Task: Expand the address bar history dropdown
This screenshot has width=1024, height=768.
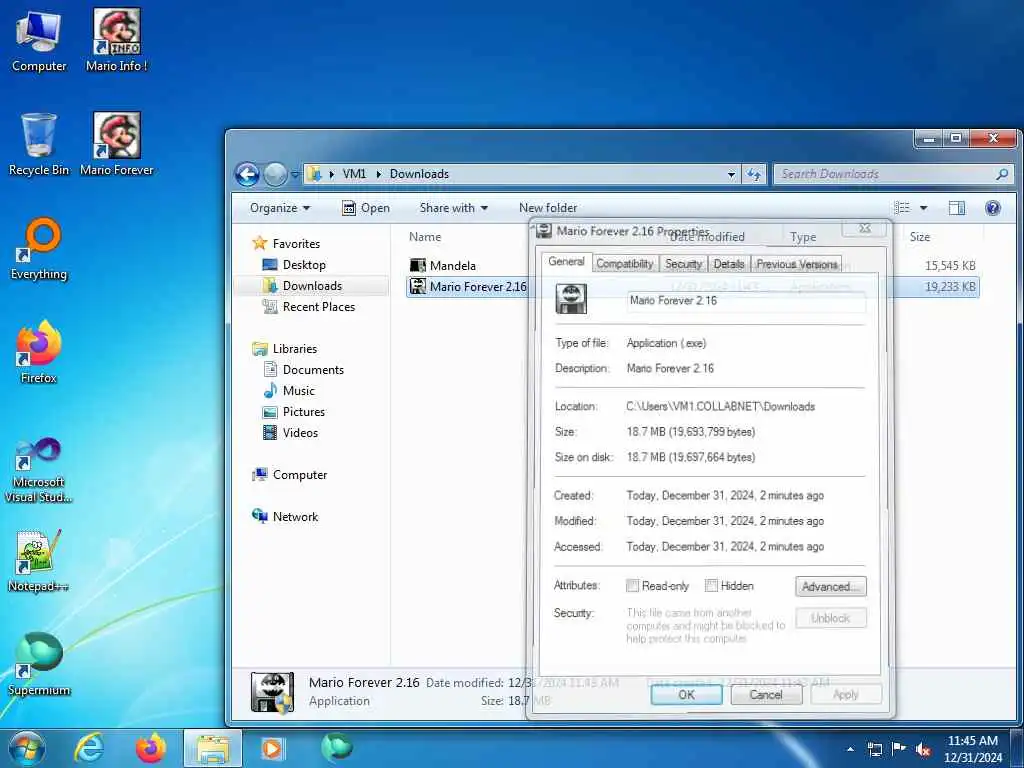Action: point(731,174)
